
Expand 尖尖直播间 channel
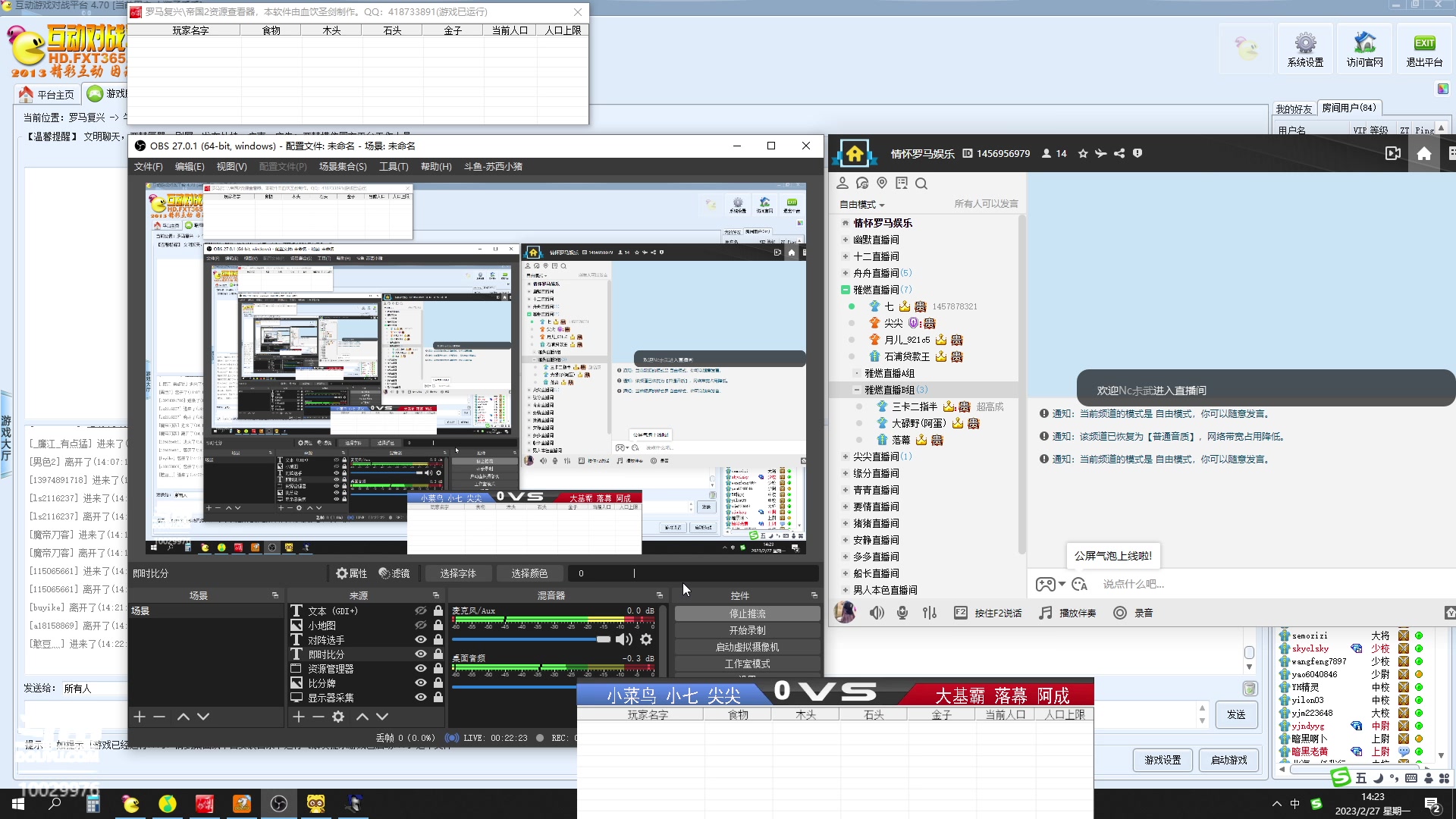(846, 457)
